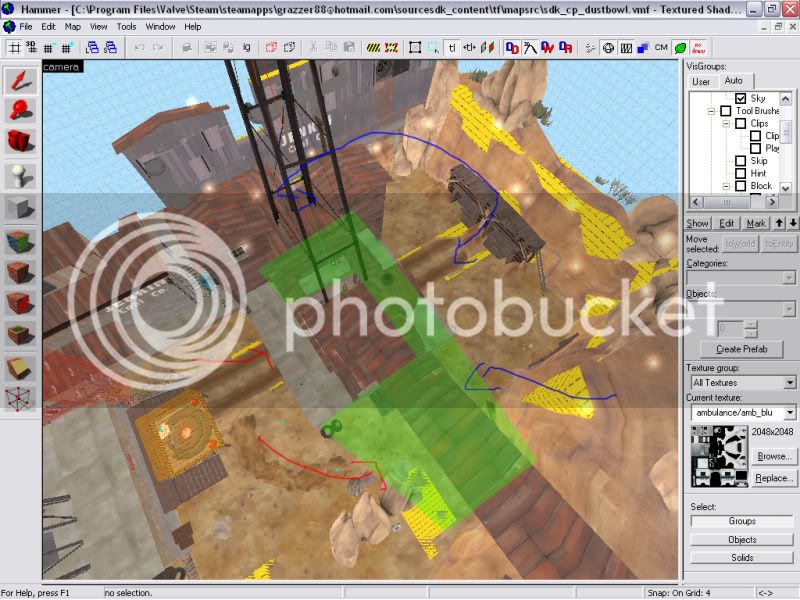Screen dimensions: 800x600
Task: Click the yellow-black striped toolbar icon
Action: [373, 48]
